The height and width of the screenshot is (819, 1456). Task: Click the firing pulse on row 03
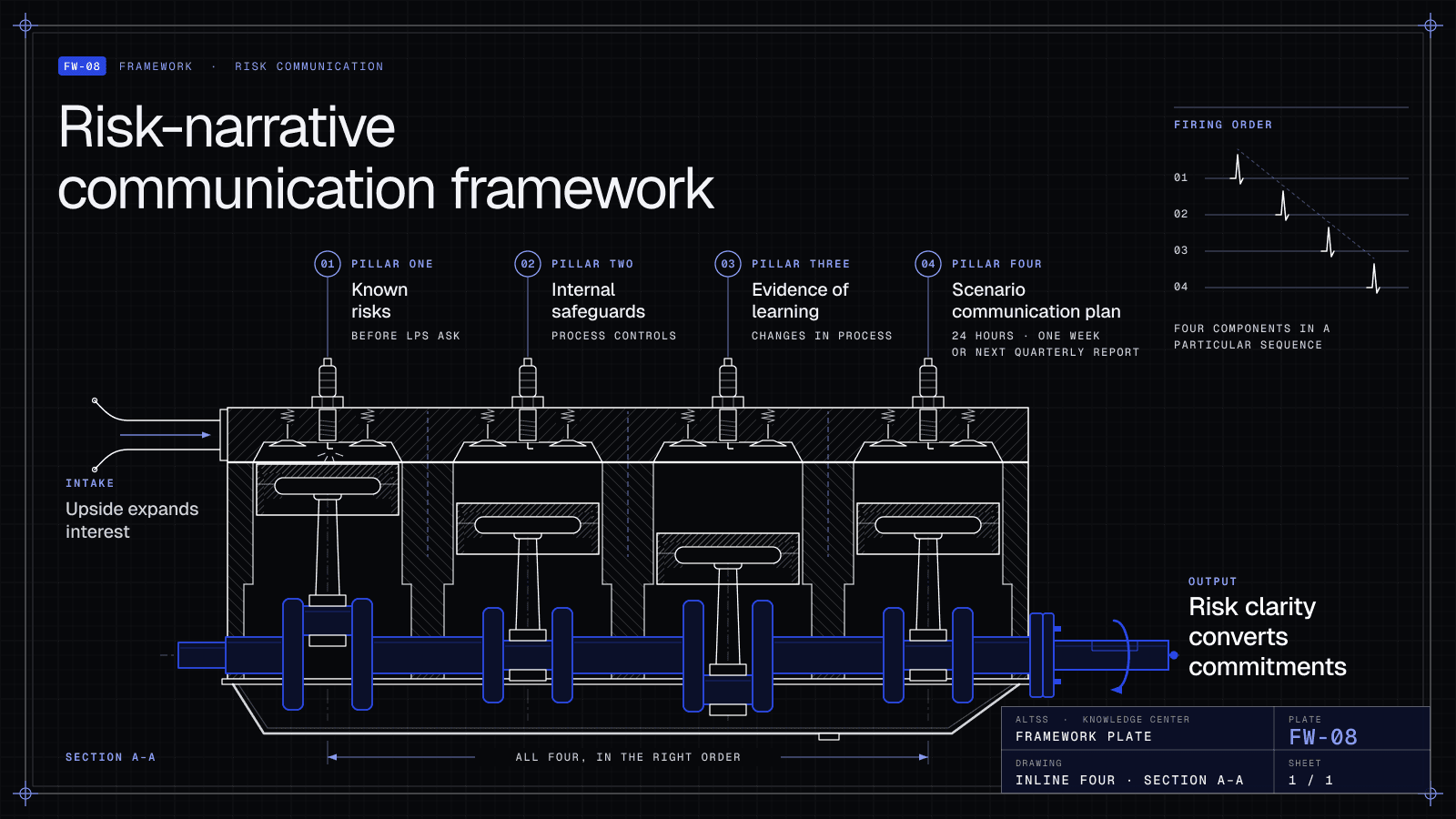1329,242
